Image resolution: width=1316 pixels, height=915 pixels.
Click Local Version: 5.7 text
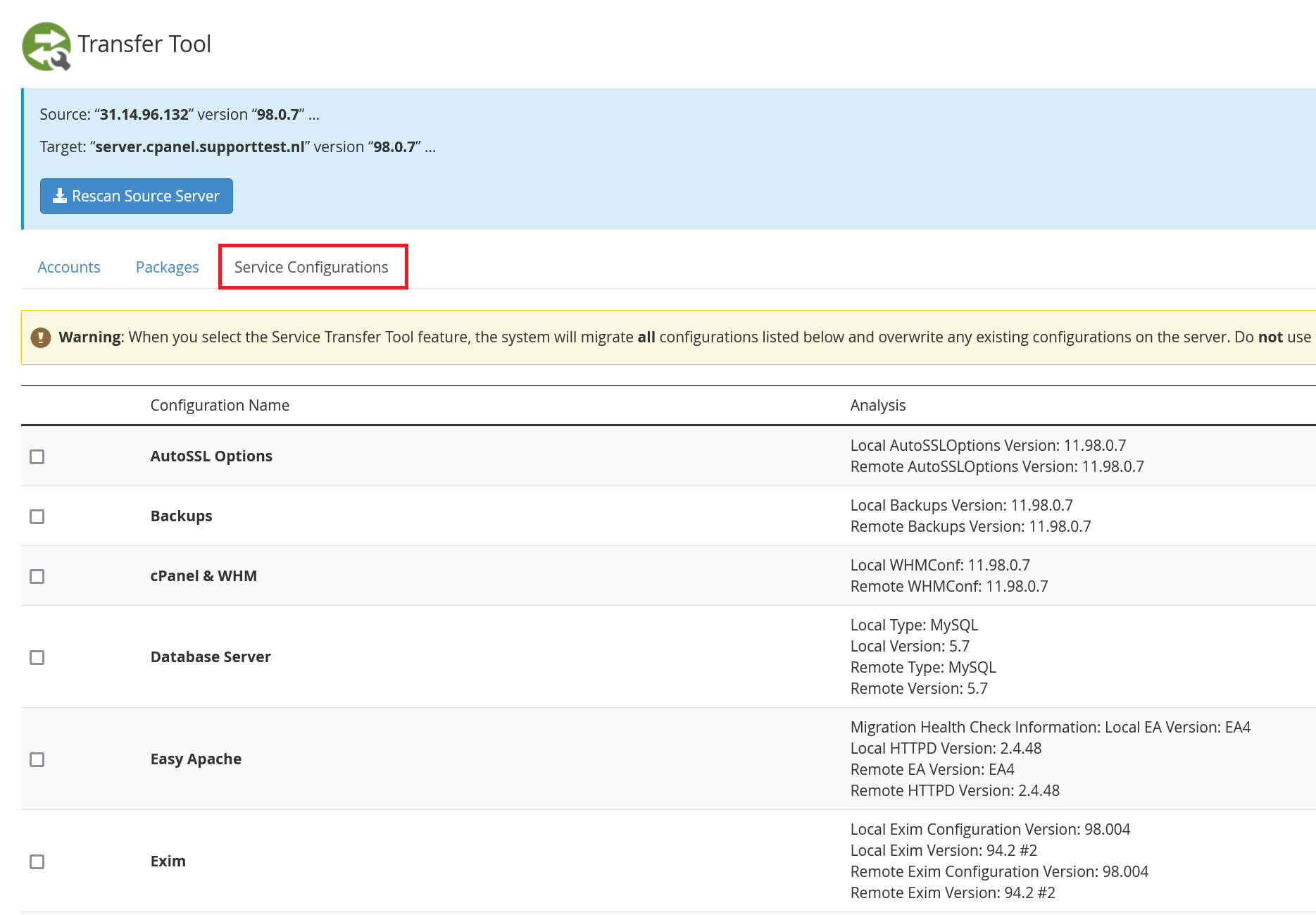click(x=910, y=647)
